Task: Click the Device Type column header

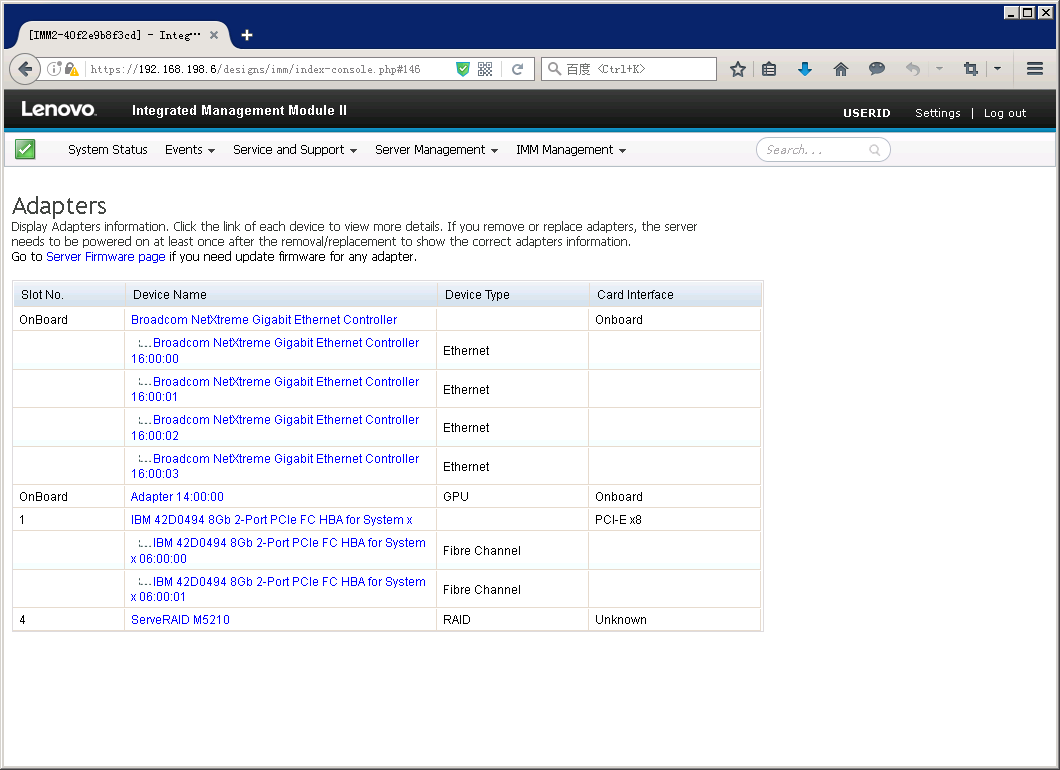Action: coord(513,295)
